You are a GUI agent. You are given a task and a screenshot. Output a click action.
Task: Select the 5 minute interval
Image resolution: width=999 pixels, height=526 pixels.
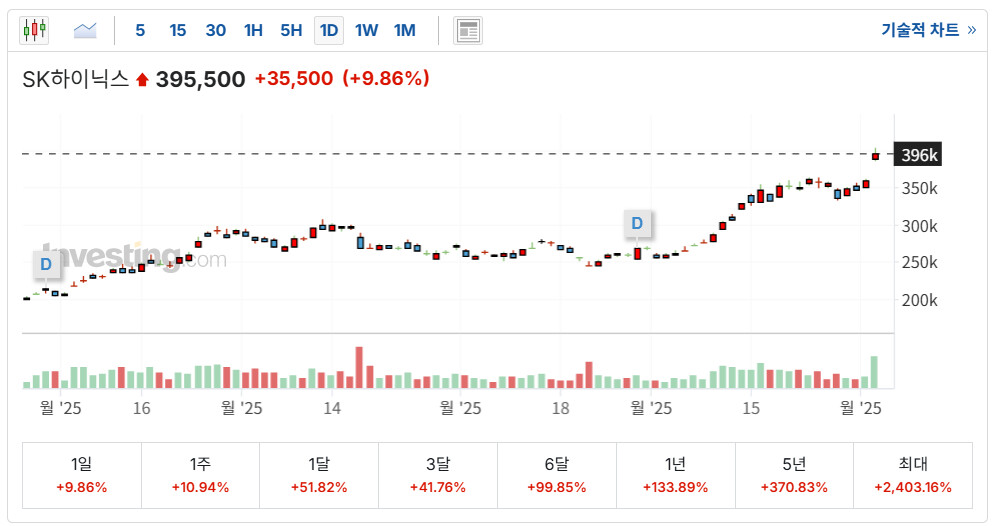tap(140, 30)
